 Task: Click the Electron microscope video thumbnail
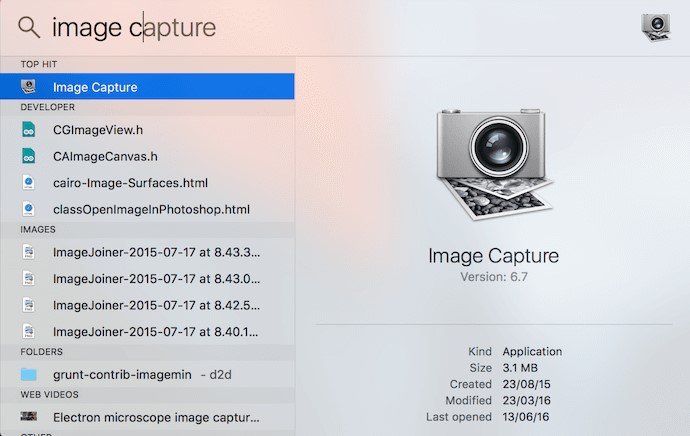tap(29, 416)
